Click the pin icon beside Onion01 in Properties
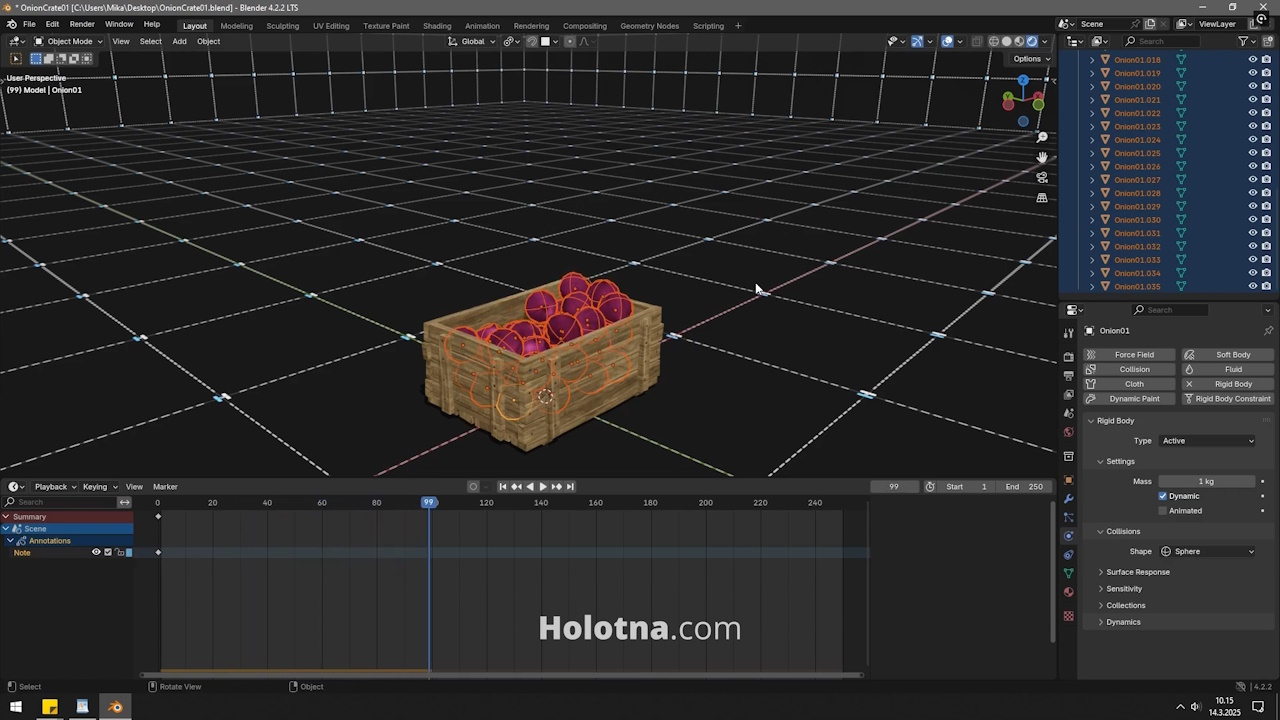 [1268, 331]
